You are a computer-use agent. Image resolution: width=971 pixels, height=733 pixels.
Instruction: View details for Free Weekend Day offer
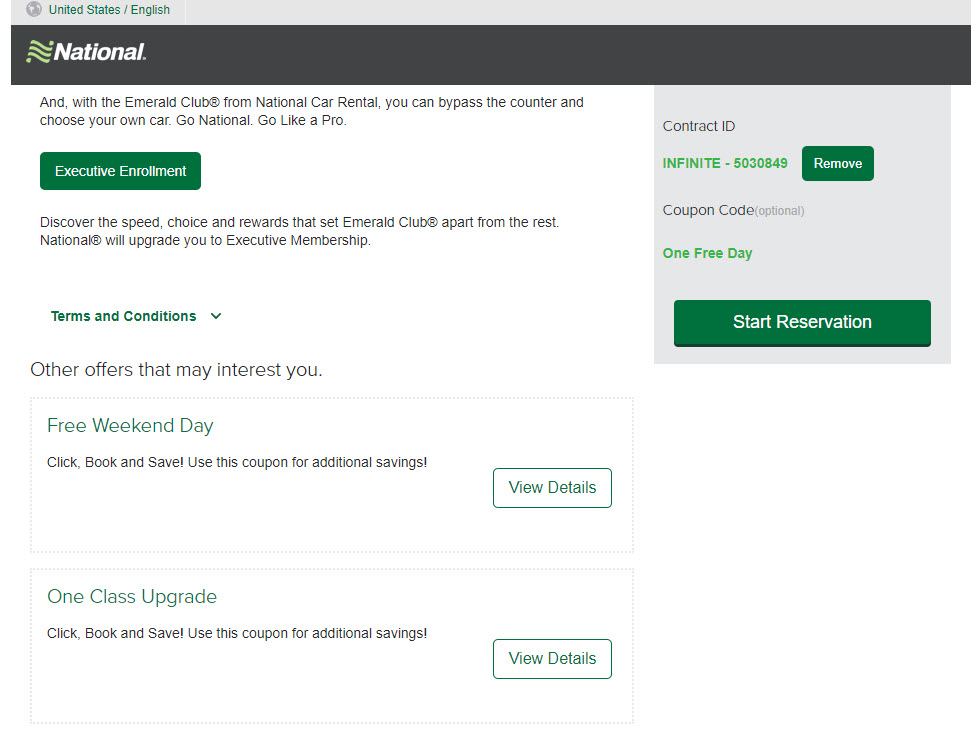point(552,488)
